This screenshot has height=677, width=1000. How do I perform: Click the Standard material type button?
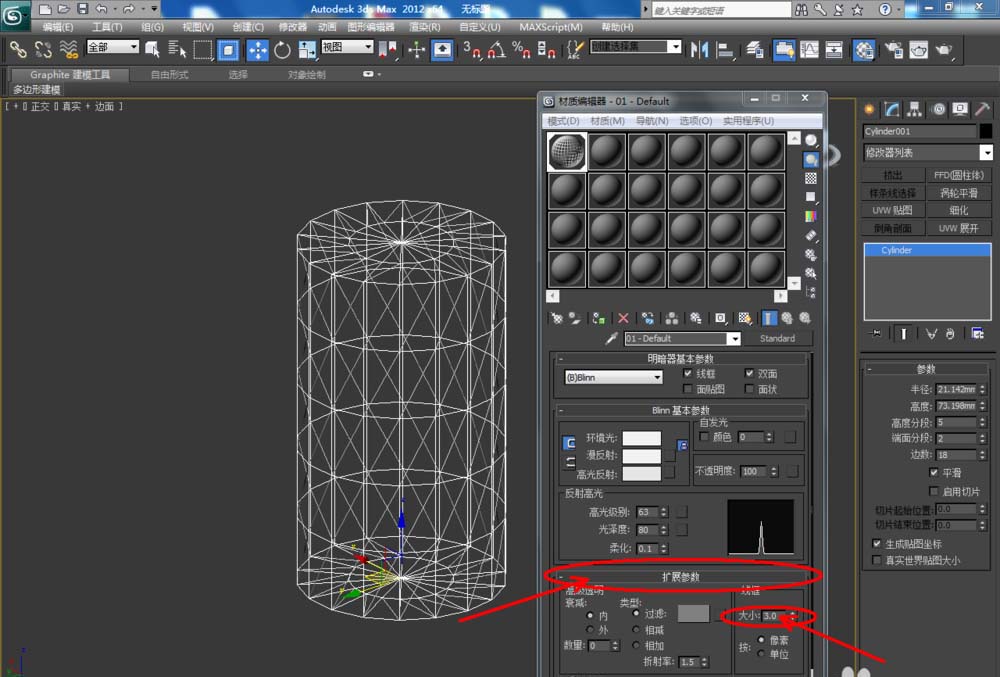point(777,339)
